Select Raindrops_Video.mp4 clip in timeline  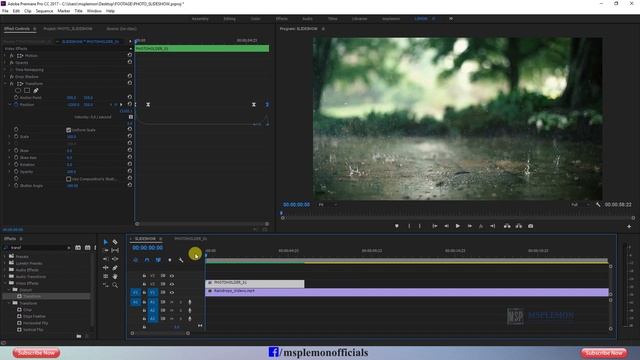[x=407, y=291]
